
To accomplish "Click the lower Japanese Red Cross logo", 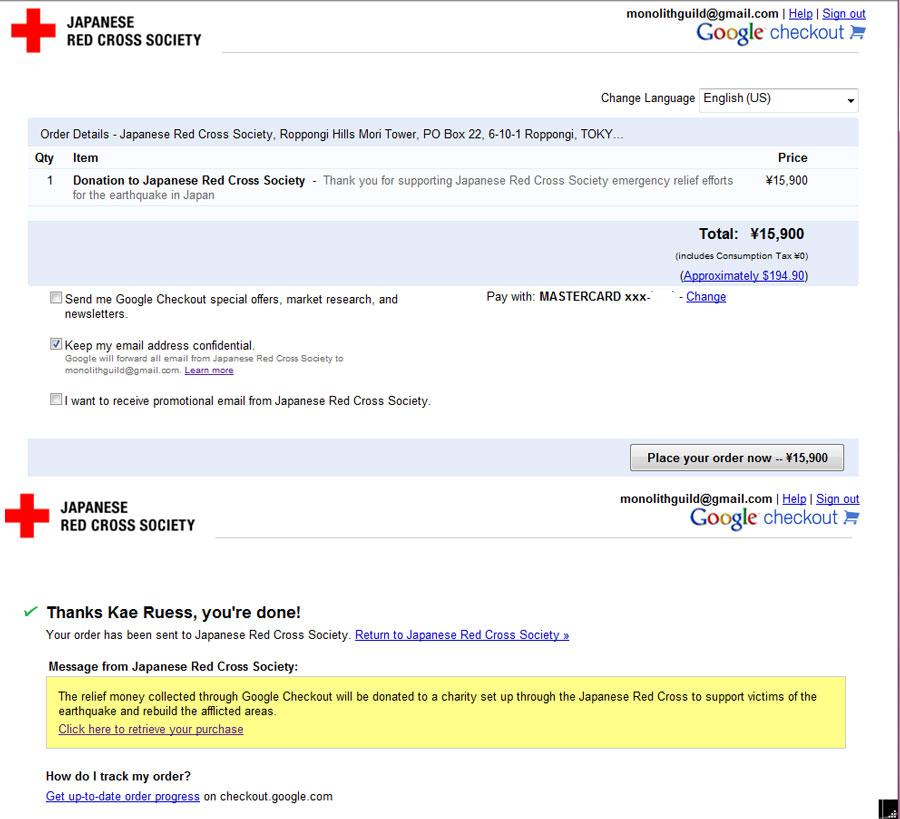I will tap(100, 516).
